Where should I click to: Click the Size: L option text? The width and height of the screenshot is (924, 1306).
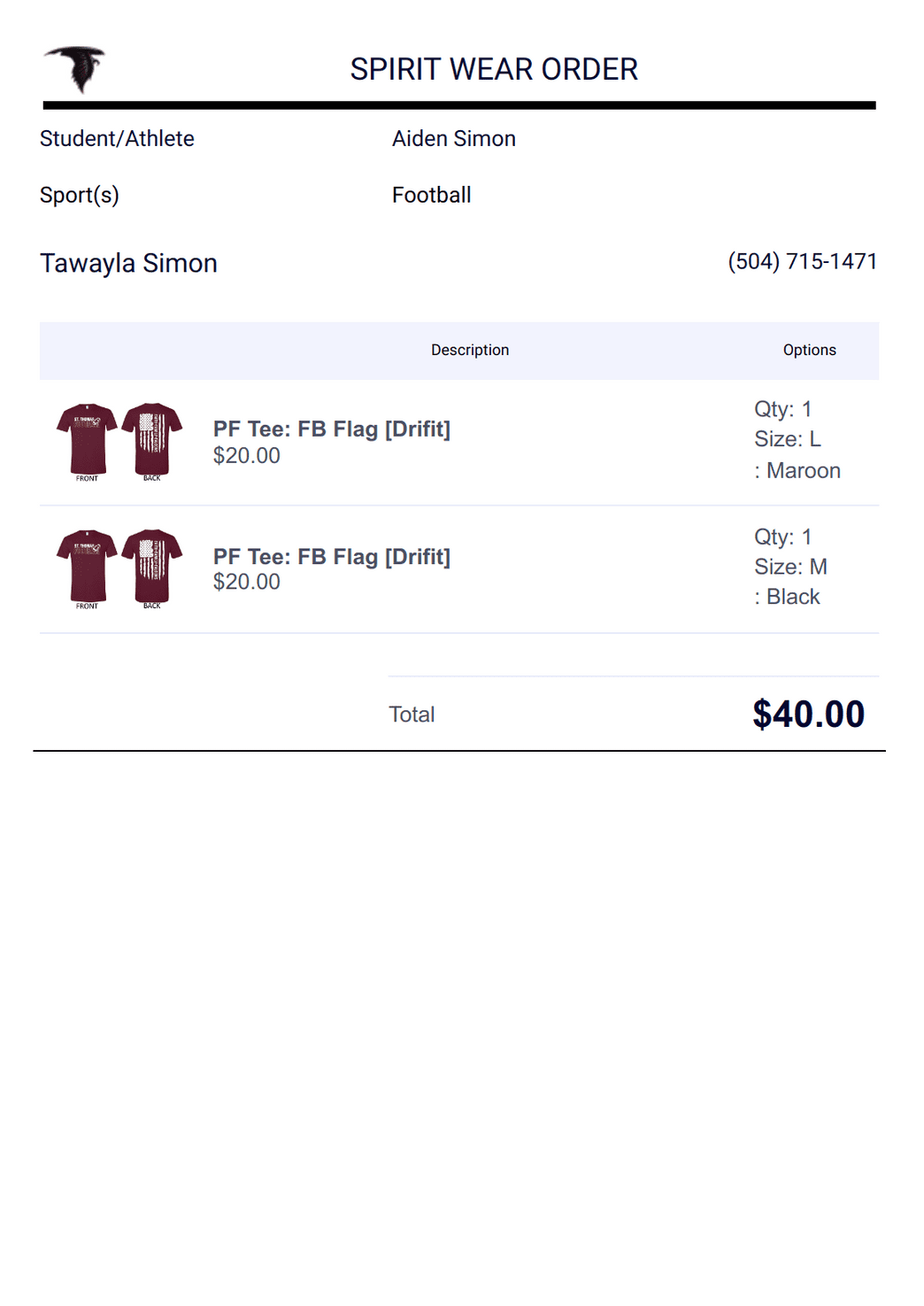788,439
